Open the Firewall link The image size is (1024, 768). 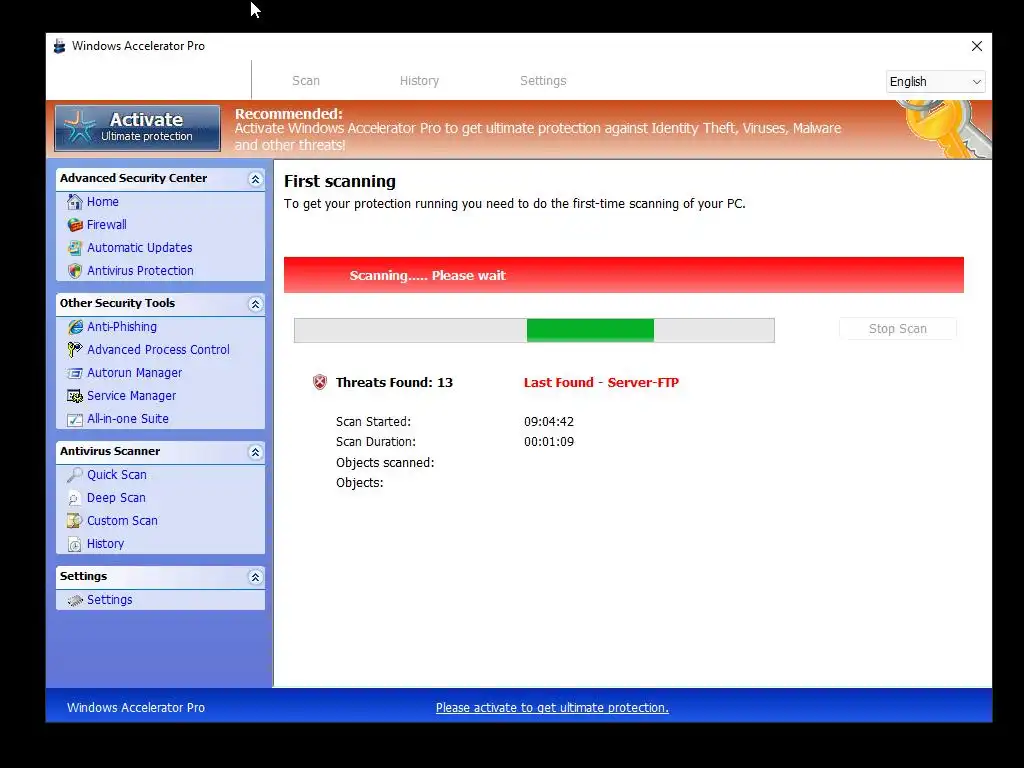coord(106,225)
